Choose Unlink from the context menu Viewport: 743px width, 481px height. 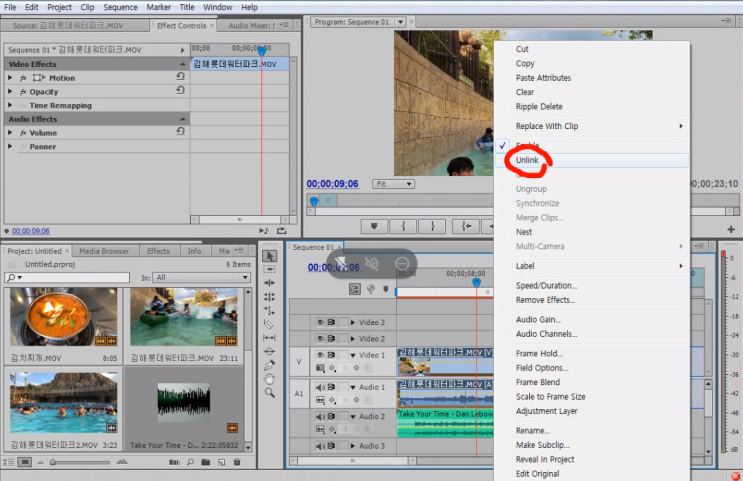pyautogui.click(x=527, y=160)
